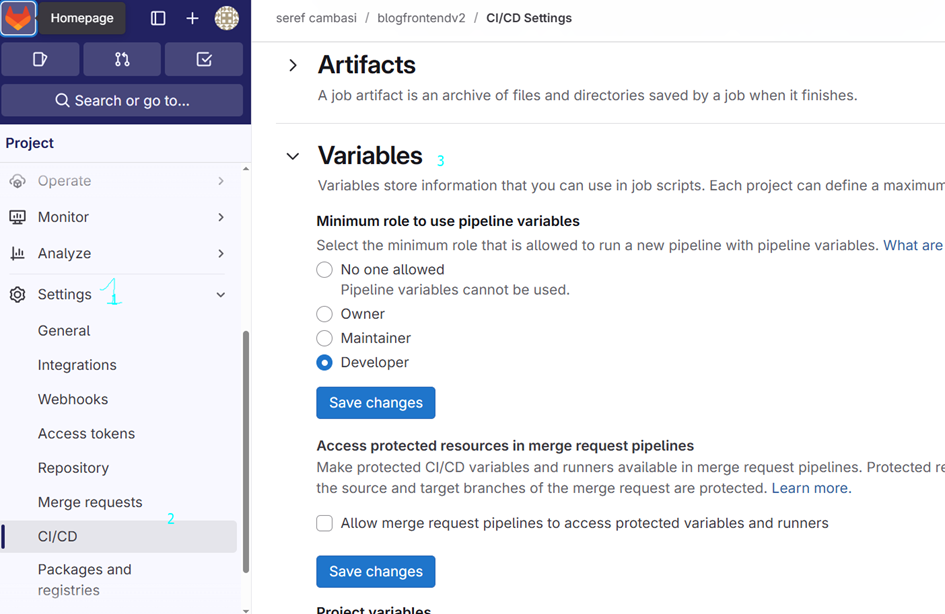Enable merge request pipelines protected access checkbox
This screenshot has height=614, width=945.
(324, 523)
